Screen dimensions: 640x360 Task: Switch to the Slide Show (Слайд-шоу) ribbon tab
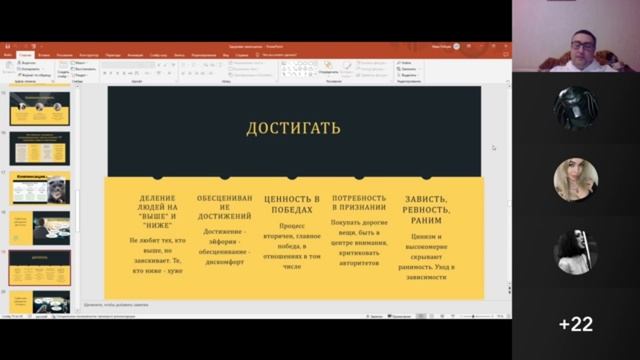click(x=158, y=55)
